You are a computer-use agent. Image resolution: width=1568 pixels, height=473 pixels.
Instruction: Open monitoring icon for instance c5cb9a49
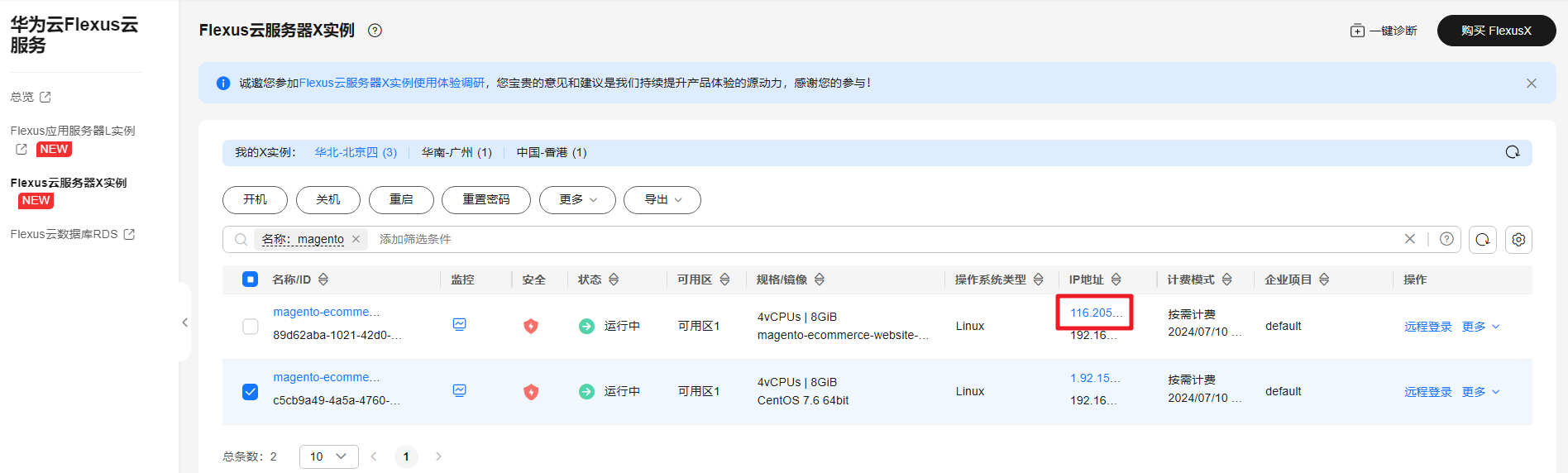[x=460, y=390]
